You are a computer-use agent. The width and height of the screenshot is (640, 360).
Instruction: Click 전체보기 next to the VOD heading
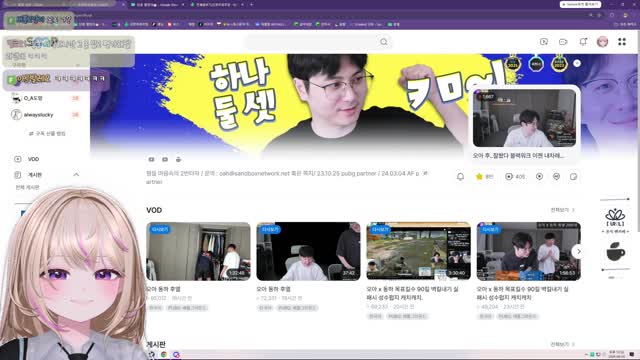562,210
